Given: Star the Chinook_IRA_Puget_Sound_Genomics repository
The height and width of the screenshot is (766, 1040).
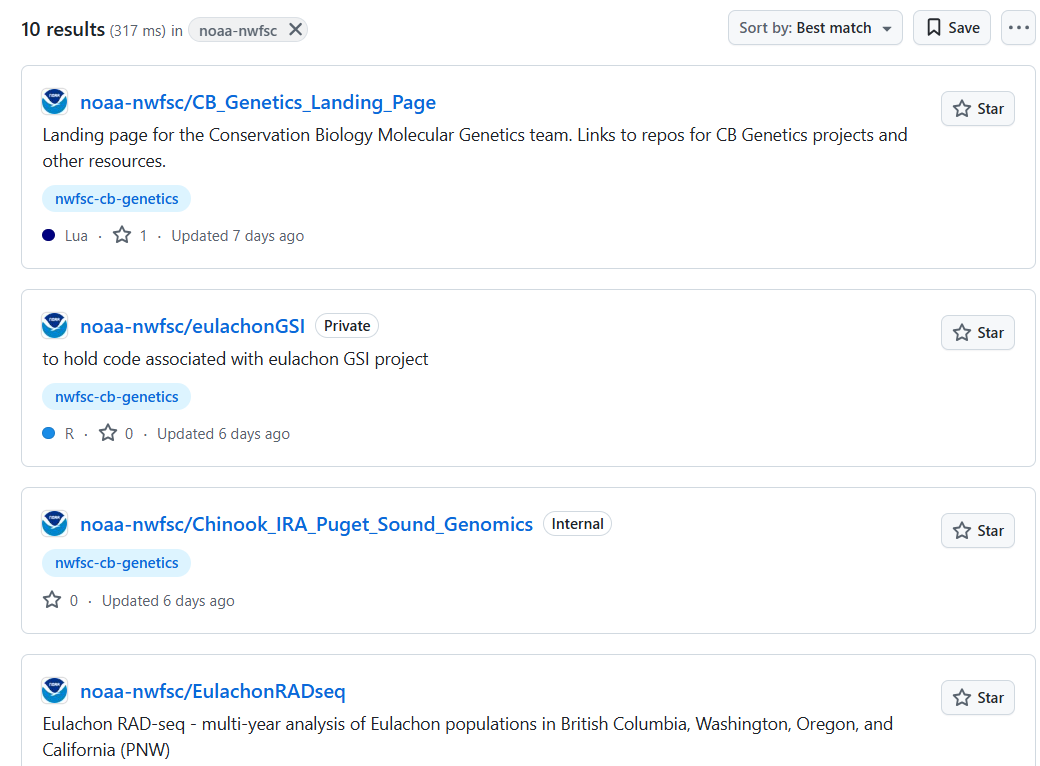Looking at the screenshot, I should click(x=978, y=531).
